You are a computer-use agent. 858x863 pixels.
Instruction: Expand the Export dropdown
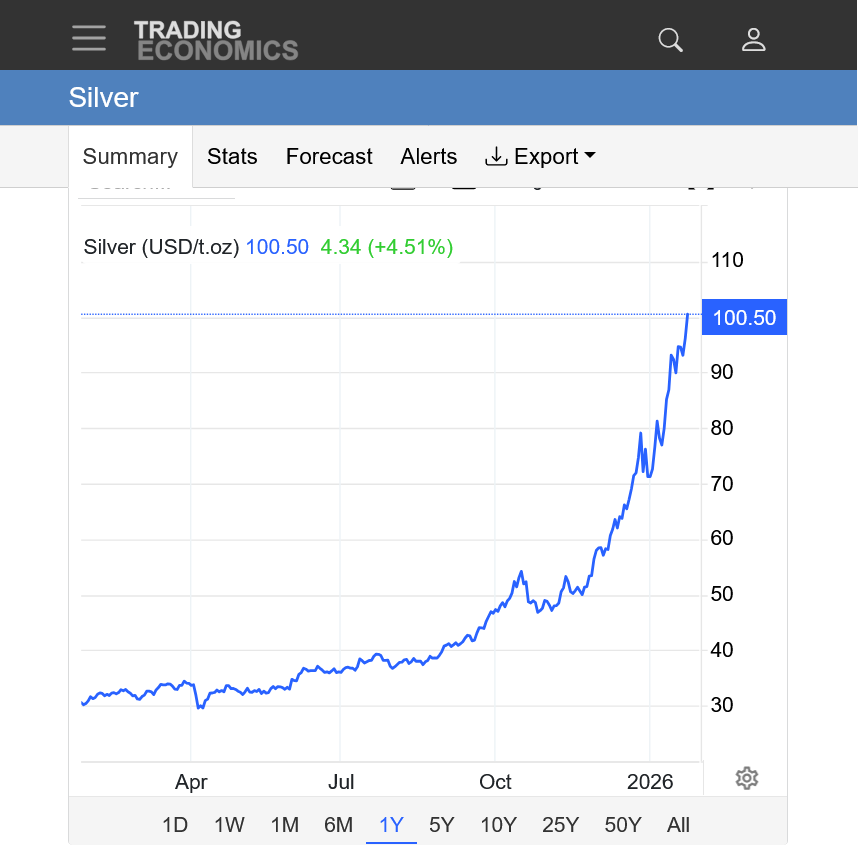click(540, 157)
